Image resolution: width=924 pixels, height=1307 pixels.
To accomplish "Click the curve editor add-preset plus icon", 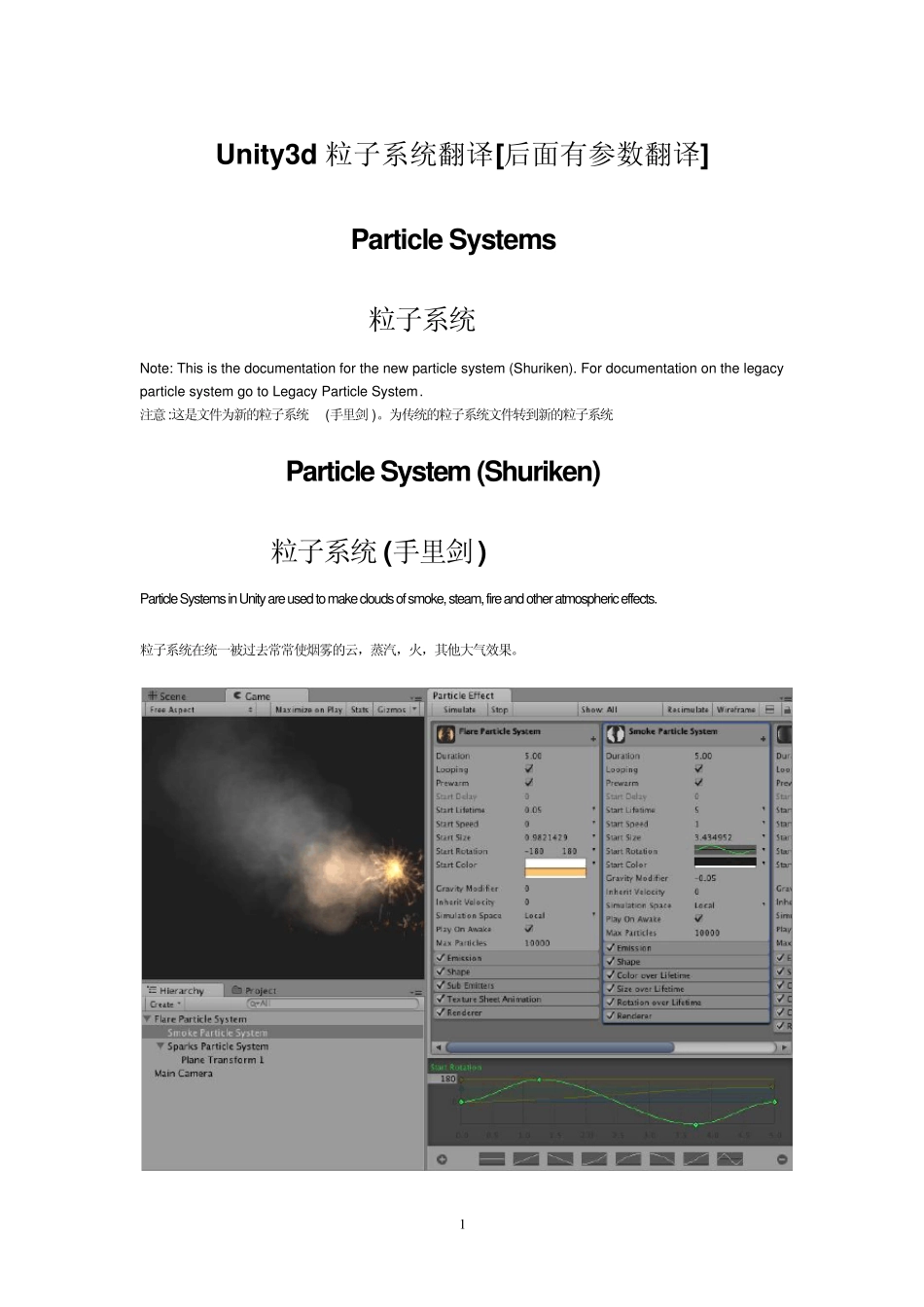I will pos(442,1158).
